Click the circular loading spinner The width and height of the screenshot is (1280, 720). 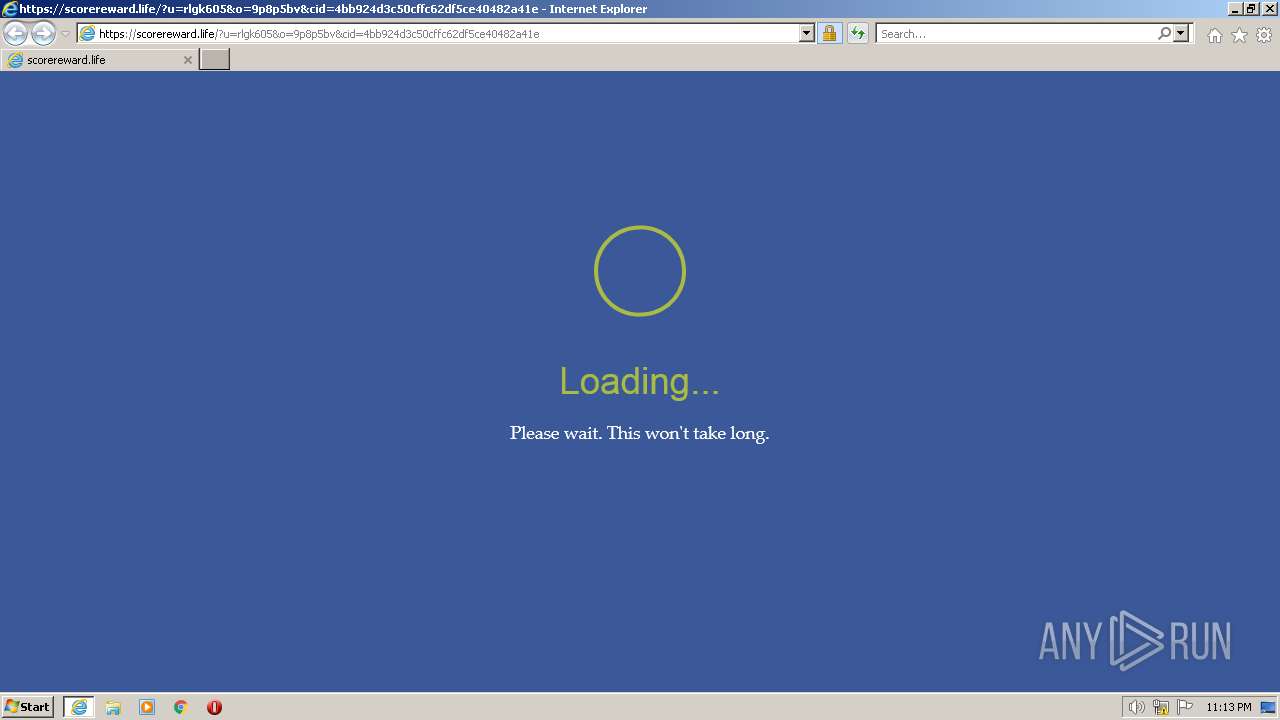click(640, 271)
